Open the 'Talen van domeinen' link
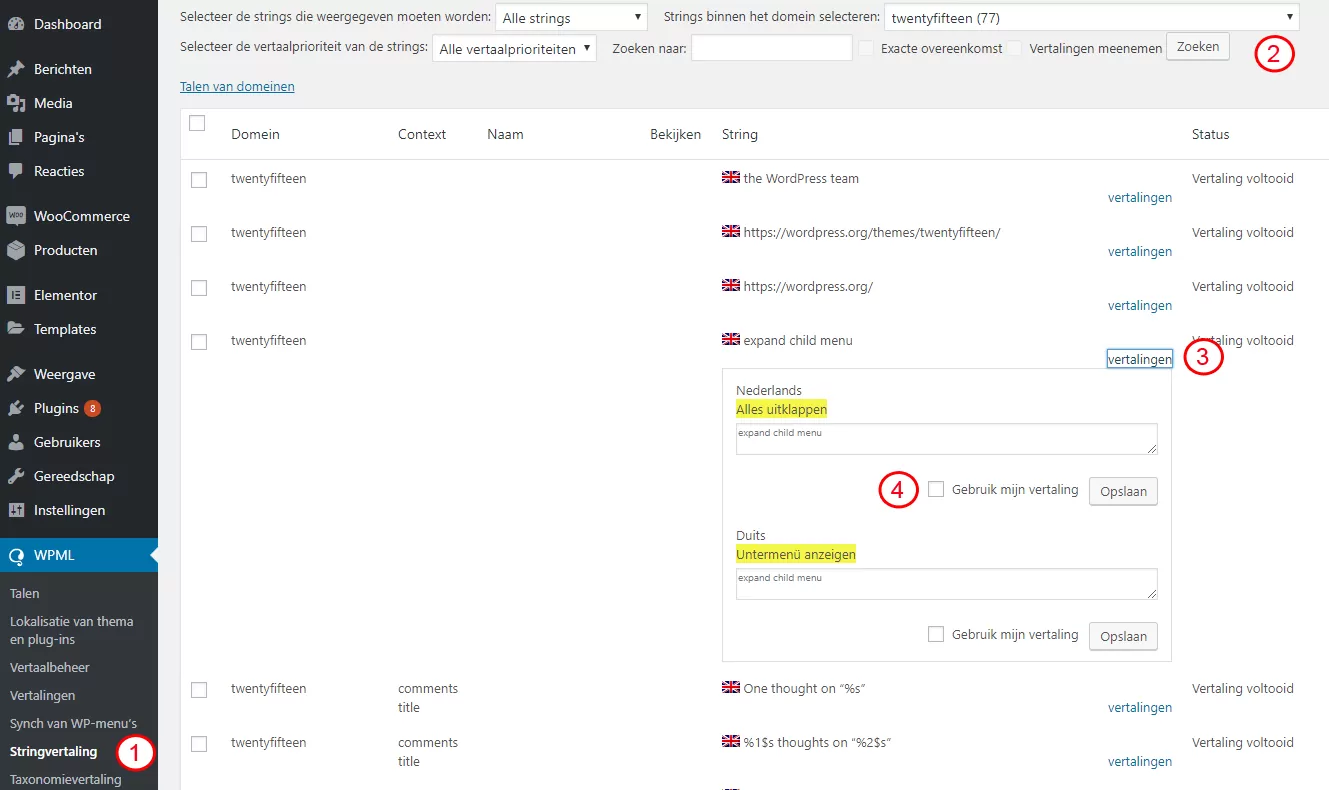The image size is (1329, 790). click(x=237, y=87)
